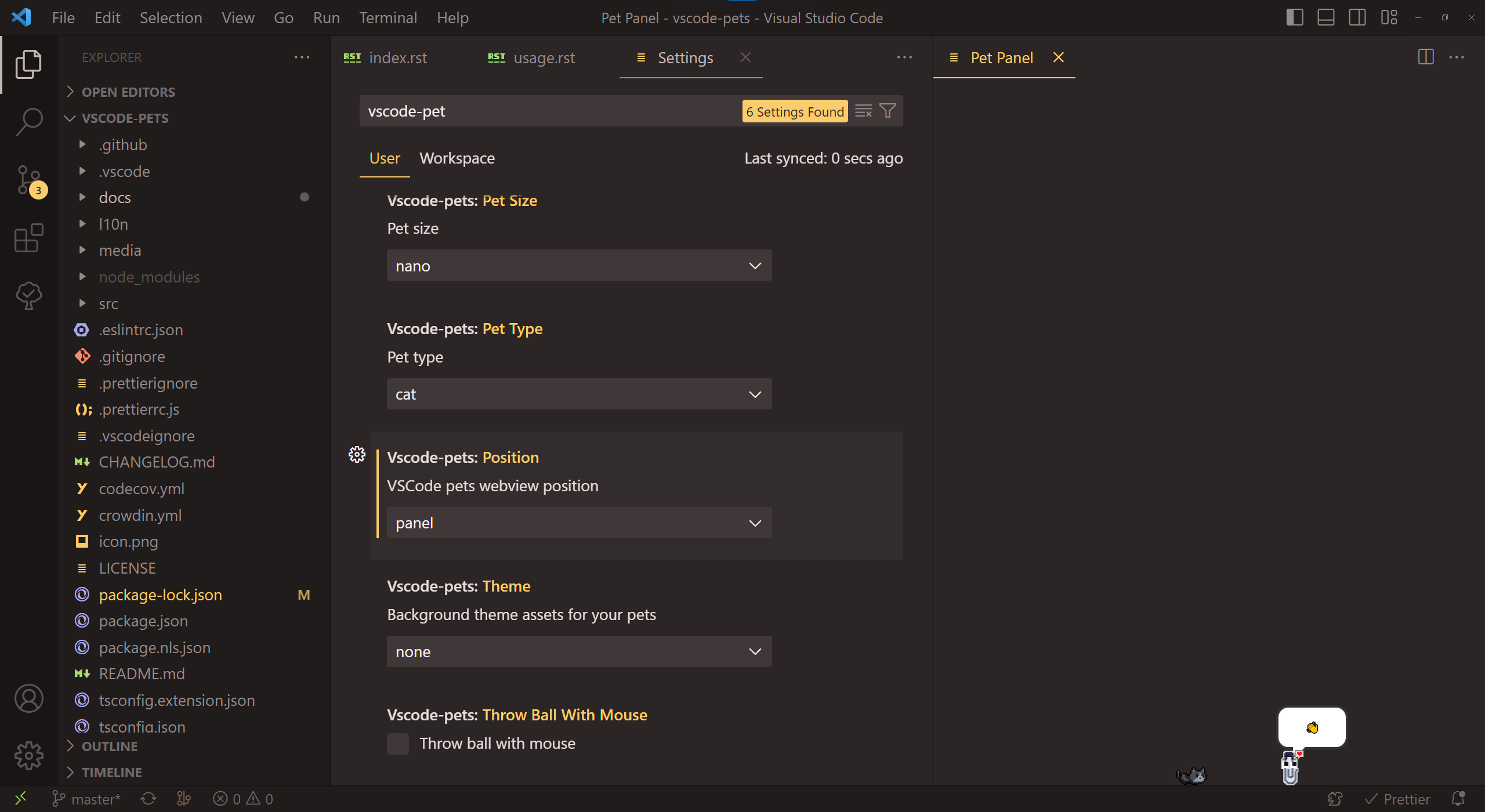
Task: Open icon.png in explorer
Action: [x=194, y=542]
